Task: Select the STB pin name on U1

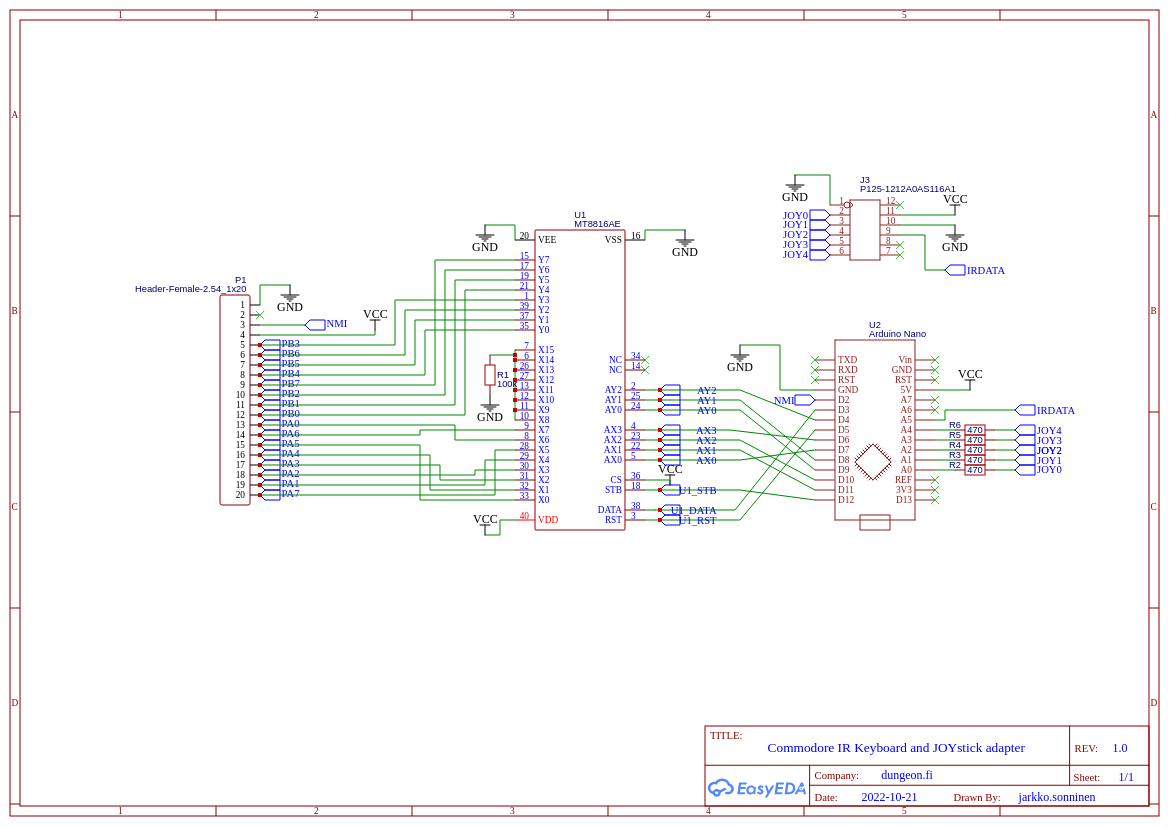Action: point(613,490)
